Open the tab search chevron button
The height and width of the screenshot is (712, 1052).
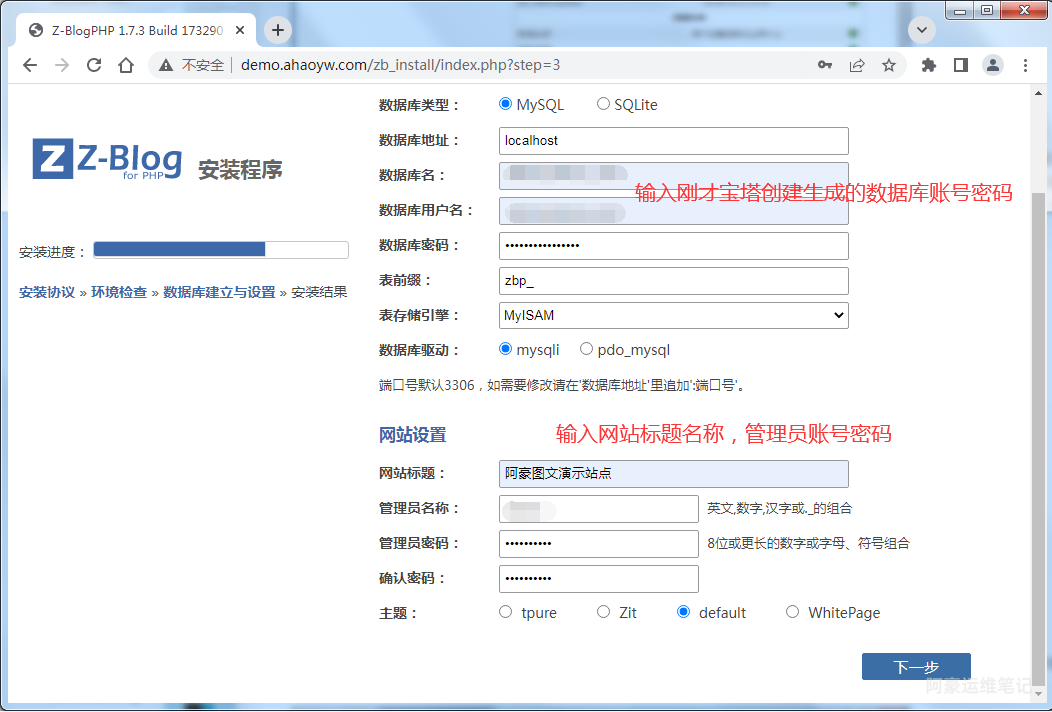922,30
